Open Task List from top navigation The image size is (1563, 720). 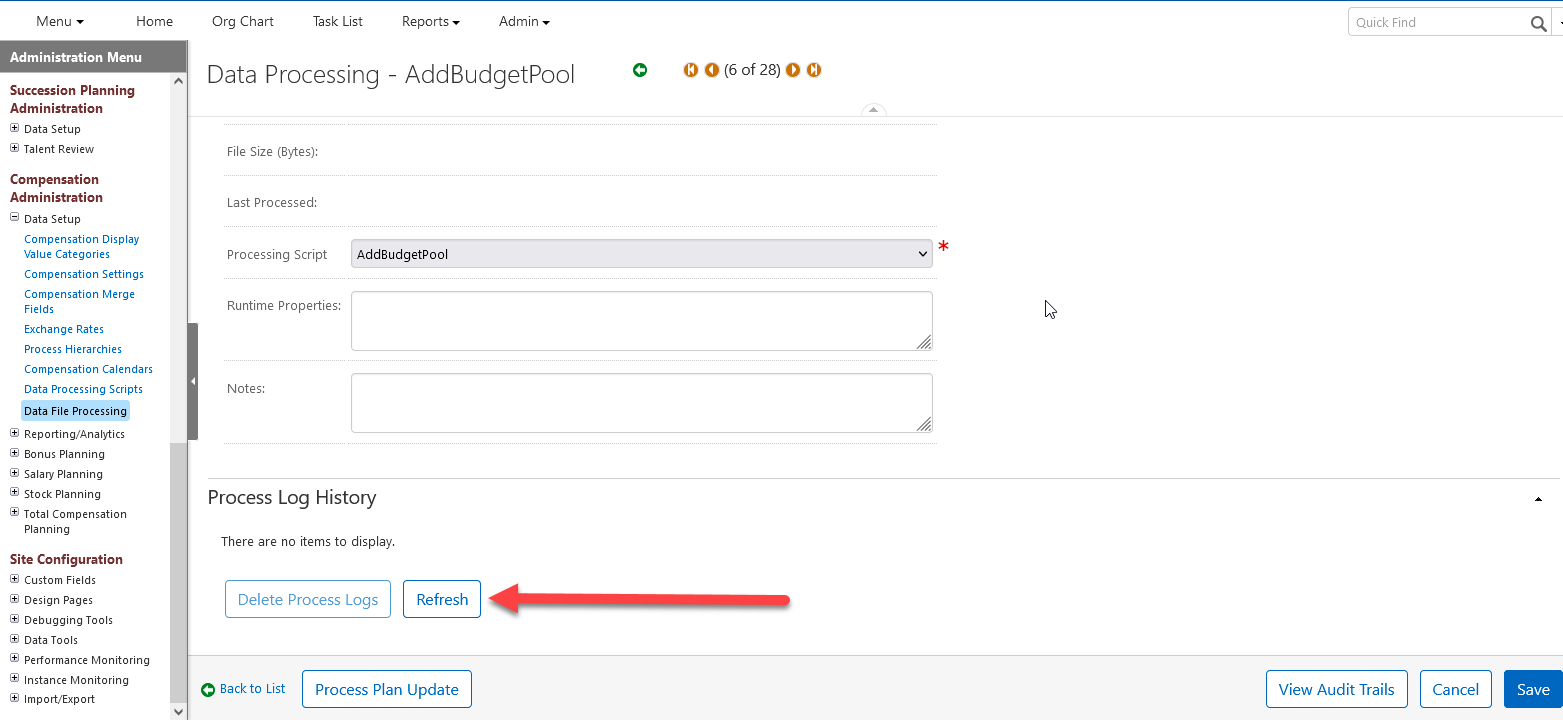coord(338,21)
